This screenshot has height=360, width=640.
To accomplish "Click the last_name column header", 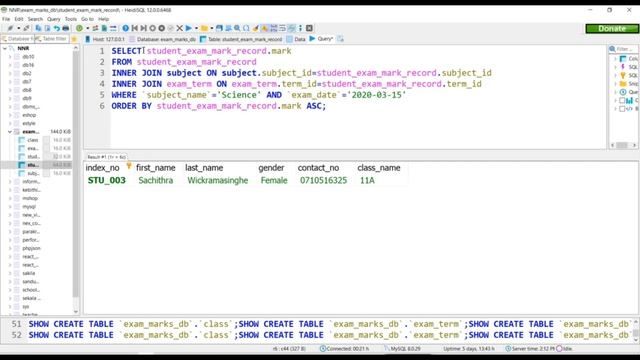I will click(204, 168).
